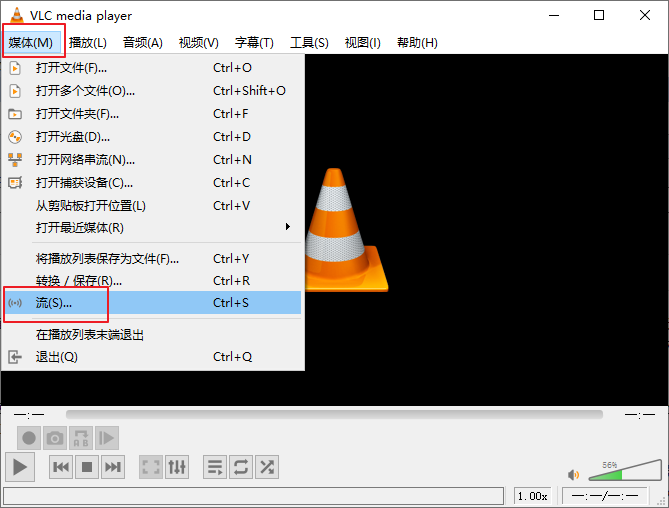Viewport: 669px width, 508px height.
Task: Toggle fullscreen mode button
Action: point(151,467)
